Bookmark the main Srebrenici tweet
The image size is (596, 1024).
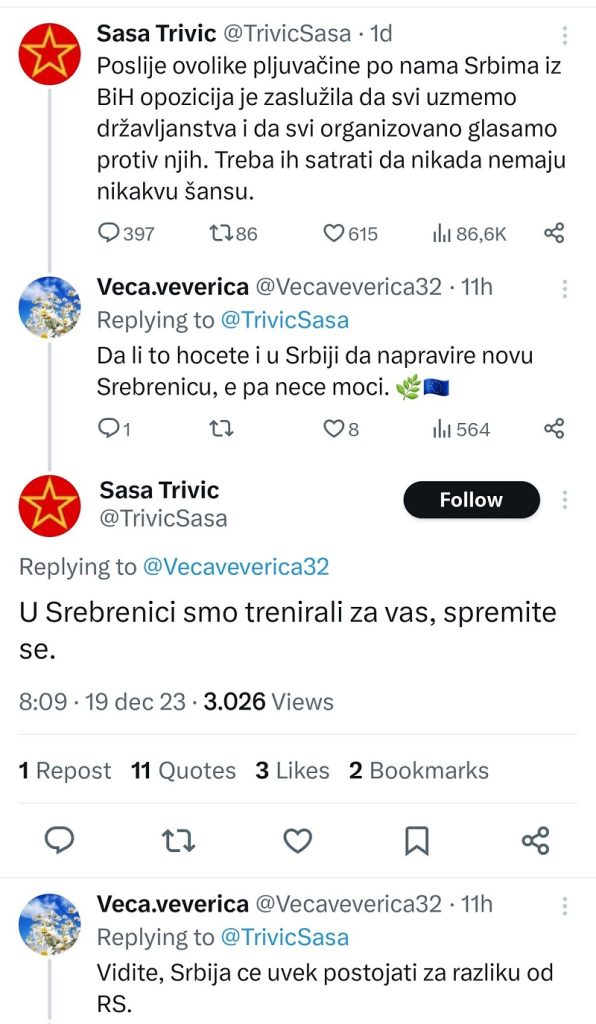(x=416, y=840)
